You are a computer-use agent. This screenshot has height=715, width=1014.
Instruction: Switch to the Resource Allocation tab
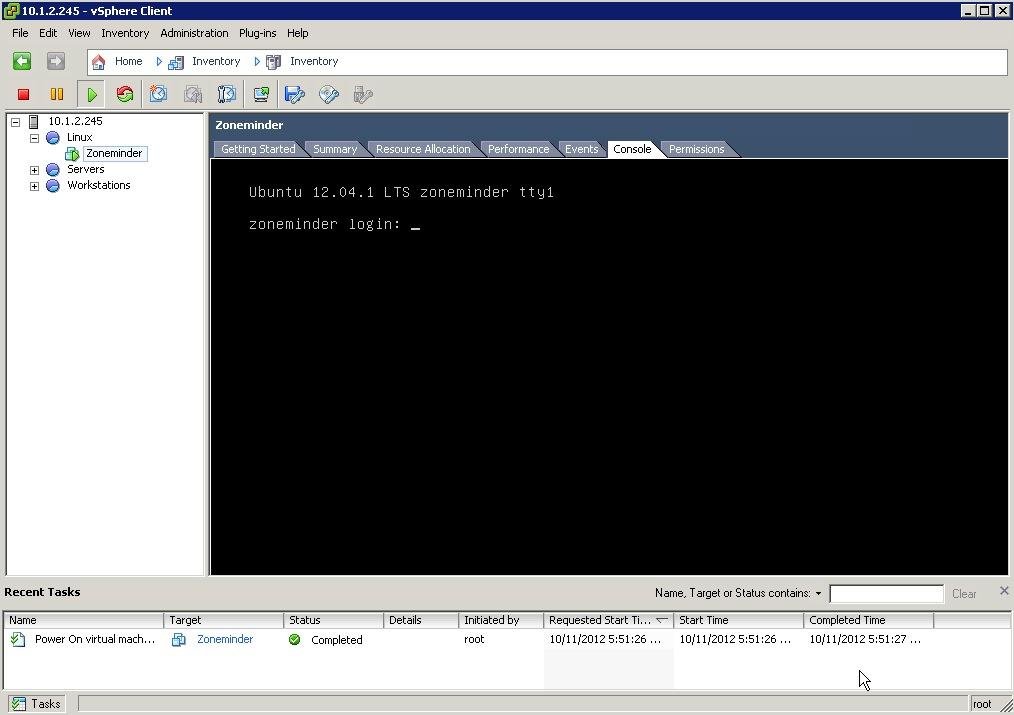tap(423, 149)
